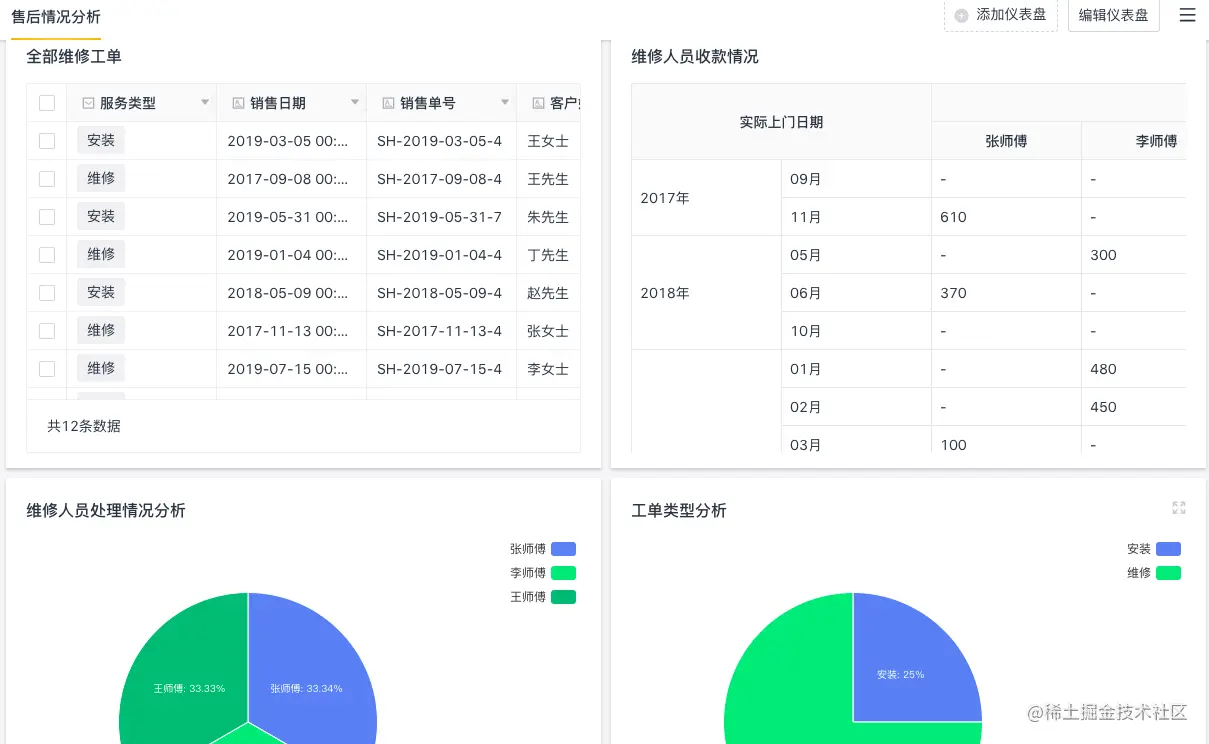Click customer name 王女士
The width and height of the screenshot is (1209, 744).
coord(548,141)
